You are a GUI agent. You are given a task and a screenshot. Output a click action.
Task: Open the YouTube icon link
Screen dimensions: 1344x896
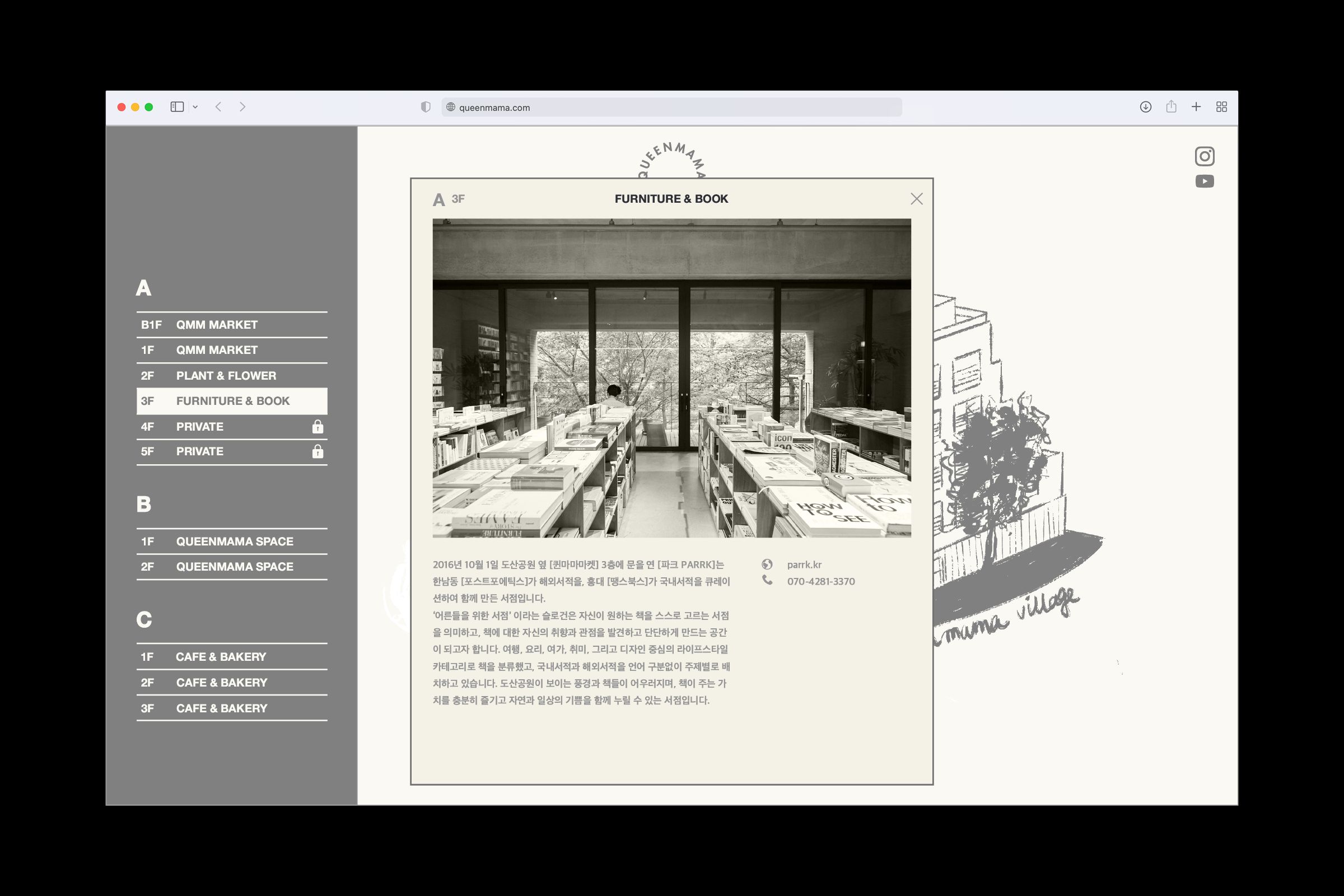[x=1204, y=181]
